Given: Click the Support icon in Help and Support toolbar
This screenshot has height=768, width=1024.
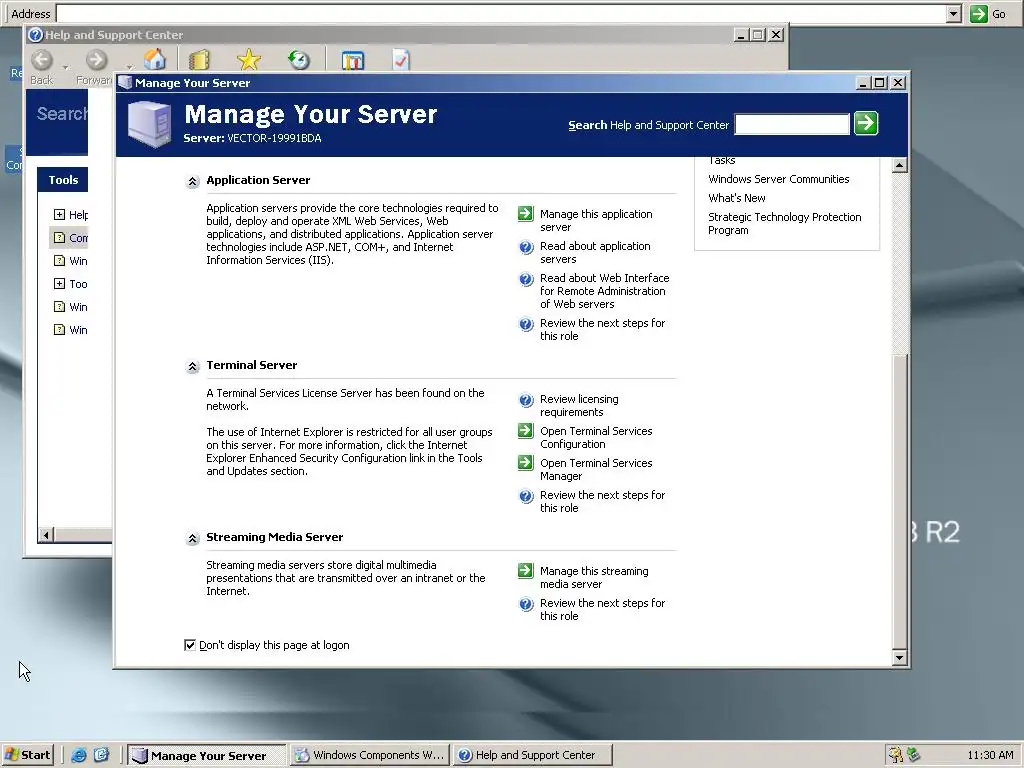Looking at the screenshot, I should [353, 61].
